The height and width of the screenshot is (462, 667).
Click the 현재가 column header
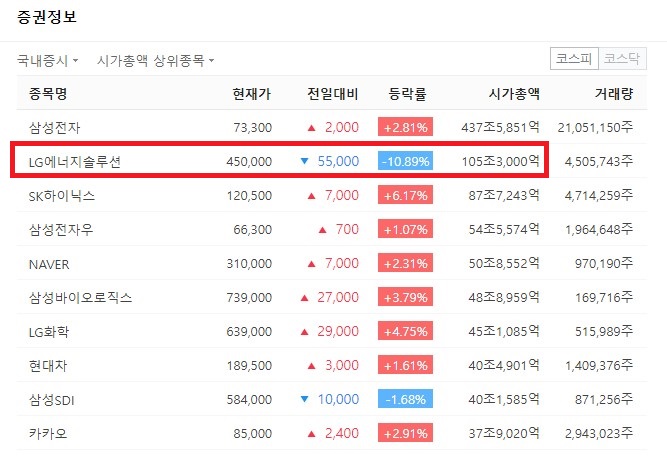252,93
